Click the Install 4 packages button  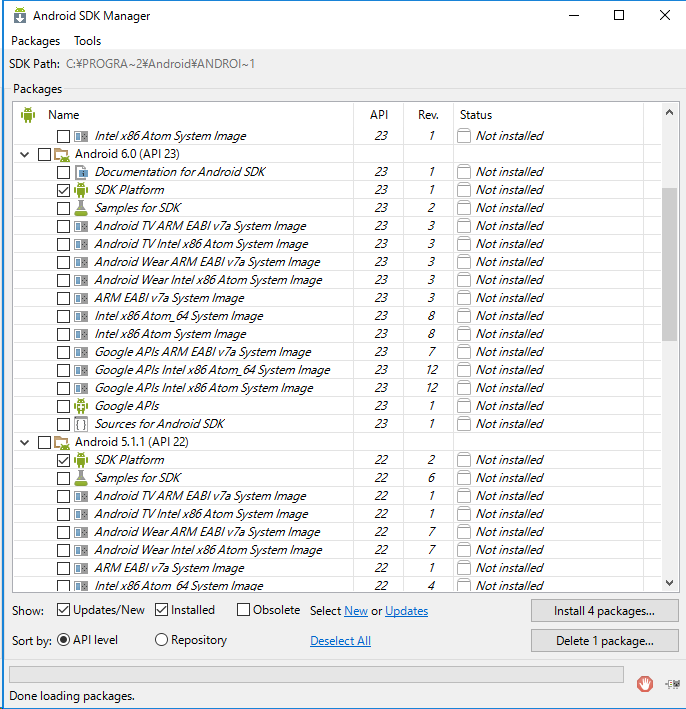604,611
